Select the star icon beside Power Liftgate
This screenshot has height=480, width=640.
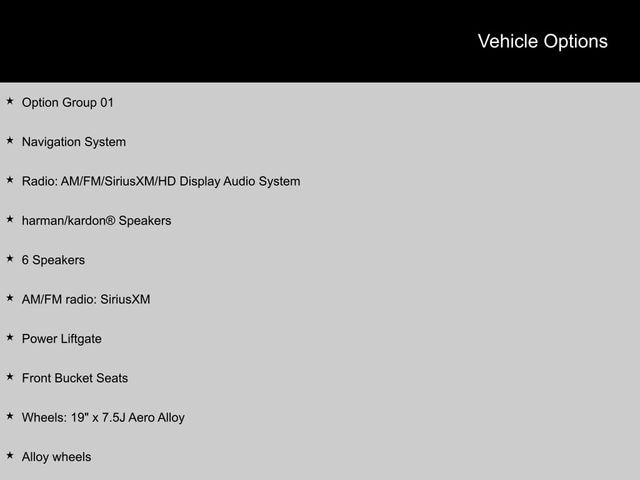click(10, 337)
